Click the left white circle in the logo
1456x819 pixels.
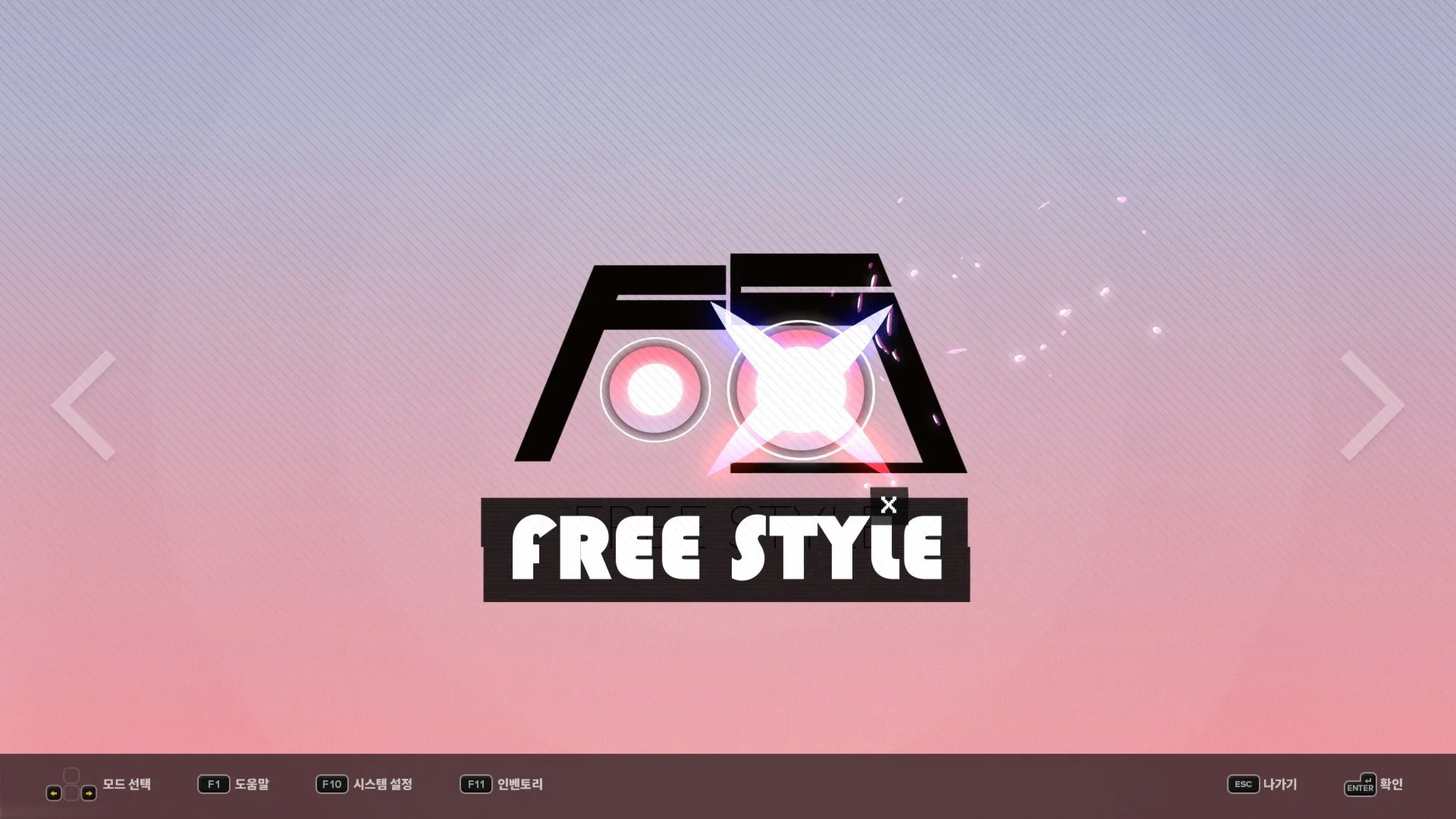654,389
